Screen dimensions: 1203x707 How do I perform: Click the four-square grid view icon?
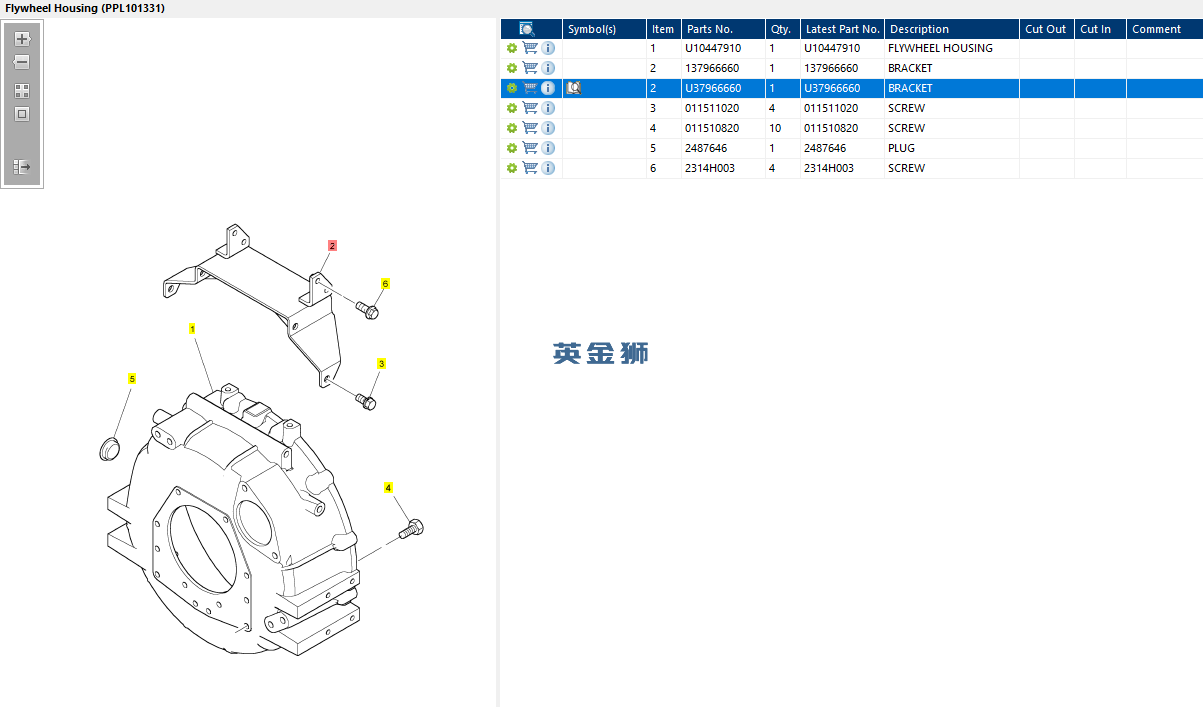pos(22,90)
